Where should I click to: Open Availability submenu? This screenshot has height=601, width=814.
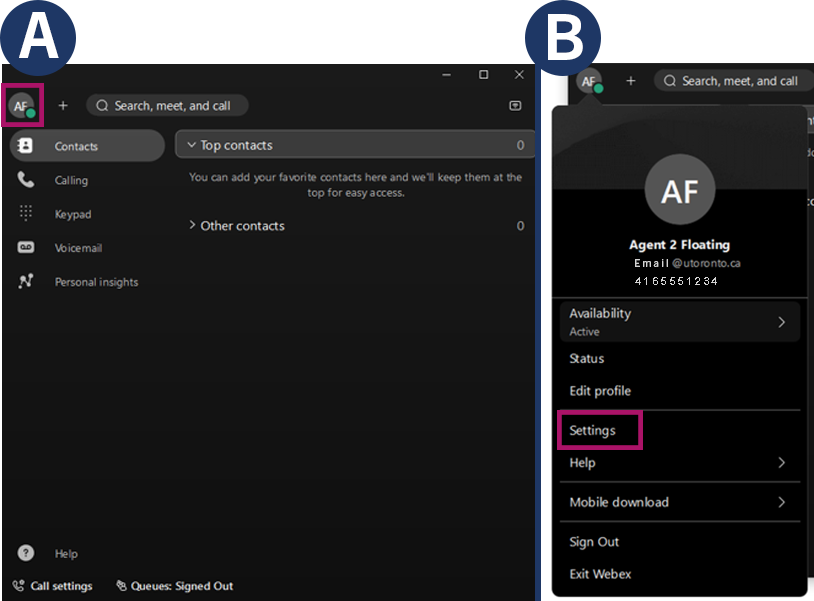[680, 322]
